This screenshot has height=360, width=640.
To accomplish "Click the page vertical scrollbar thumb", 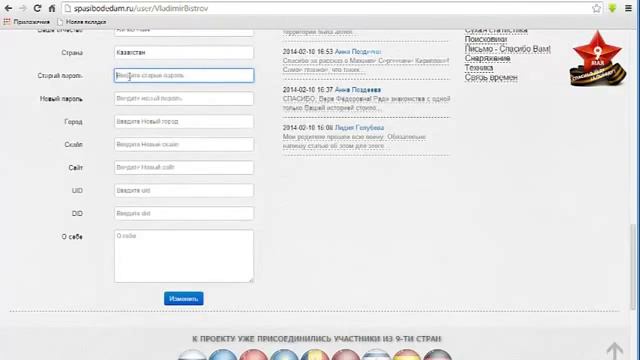I will 633,266.
